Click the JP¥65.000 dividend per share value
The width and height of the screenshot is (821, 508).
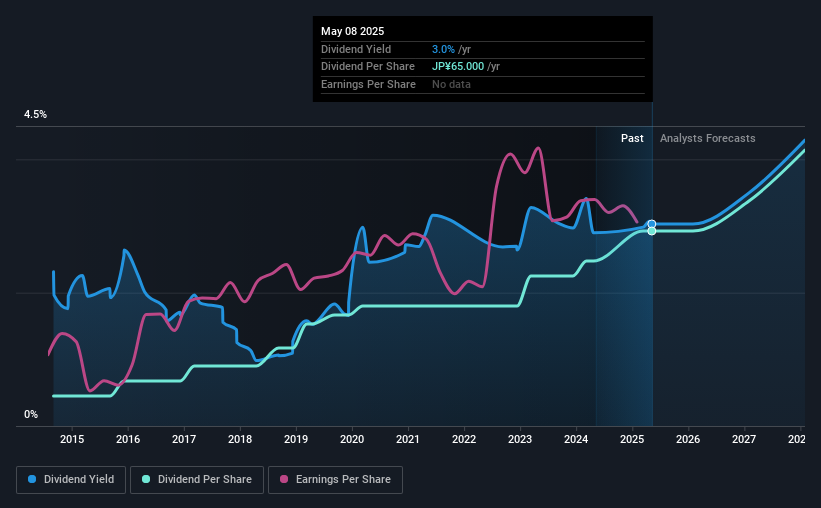pos(458,67)
